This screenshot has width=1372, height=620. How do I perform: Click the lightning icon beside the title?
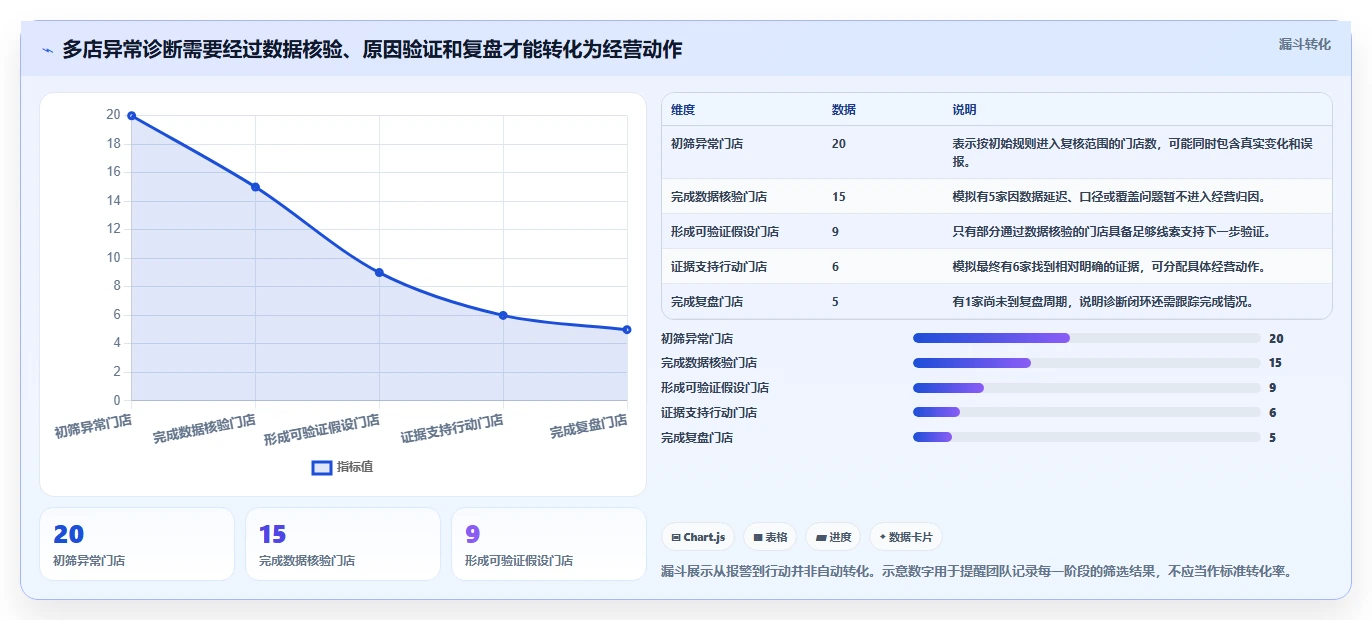point(47,50)
